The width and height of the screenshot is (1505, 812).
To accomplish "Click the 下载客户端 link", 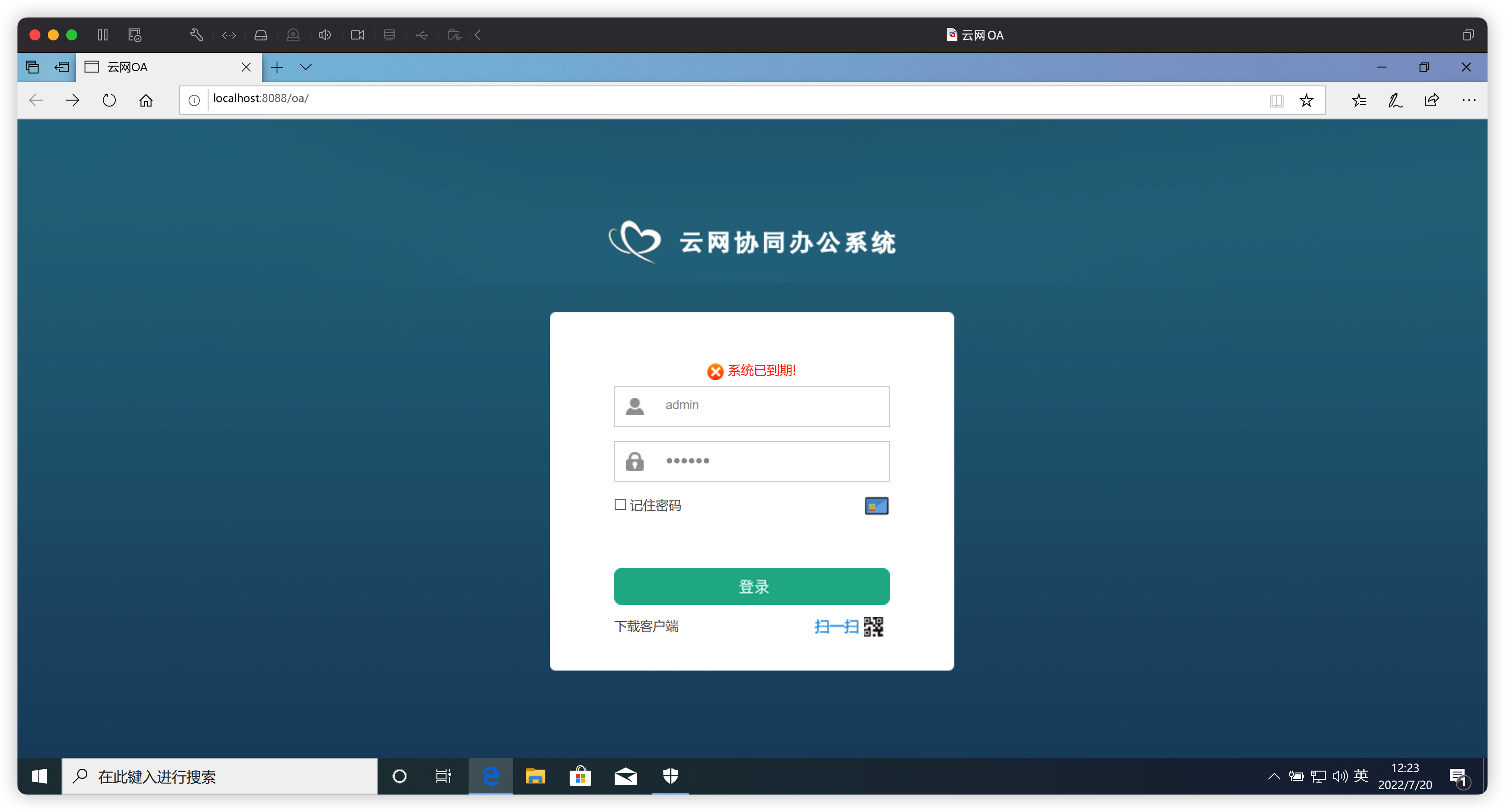I will 646,627.
